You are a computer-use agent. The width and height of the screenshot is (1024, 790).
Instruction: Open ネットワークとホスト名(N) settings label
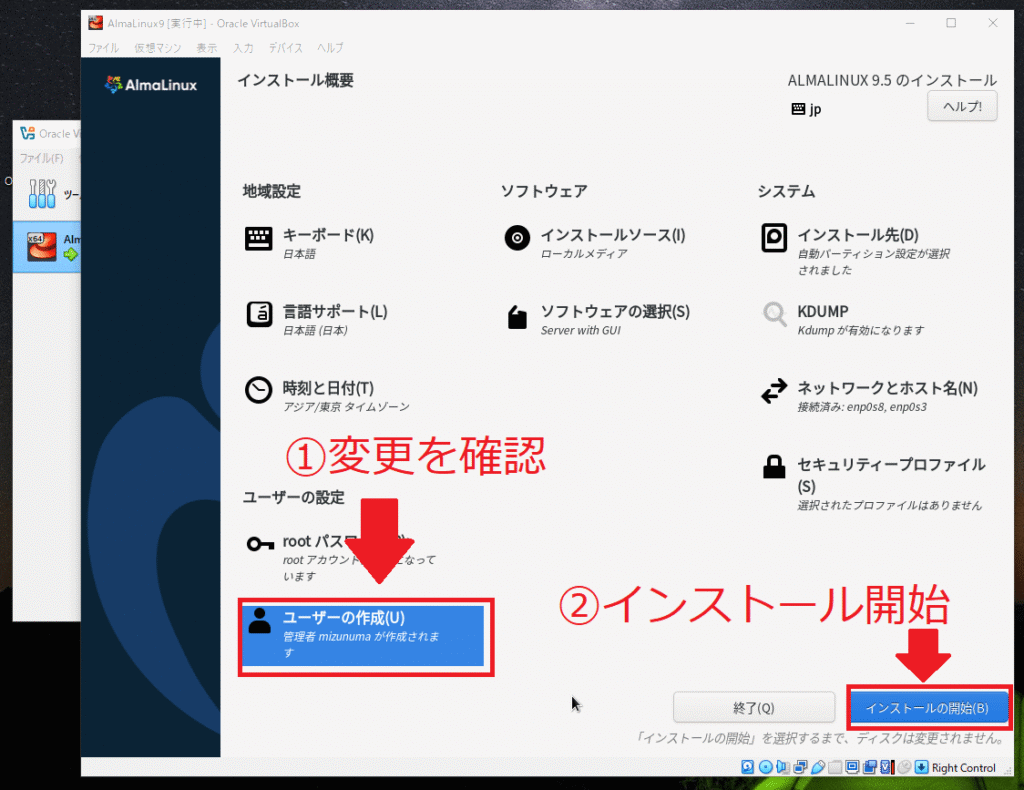tap(887, 388)
